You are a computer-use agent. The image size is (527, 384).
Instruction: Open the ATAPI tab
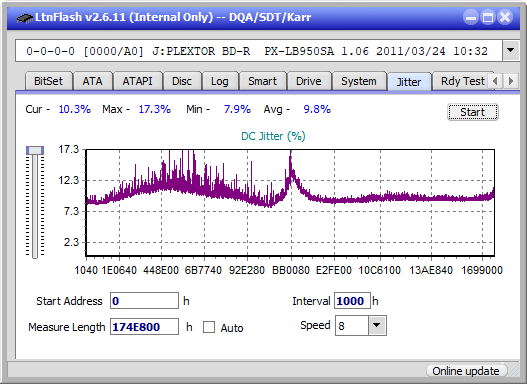[137, 81]
